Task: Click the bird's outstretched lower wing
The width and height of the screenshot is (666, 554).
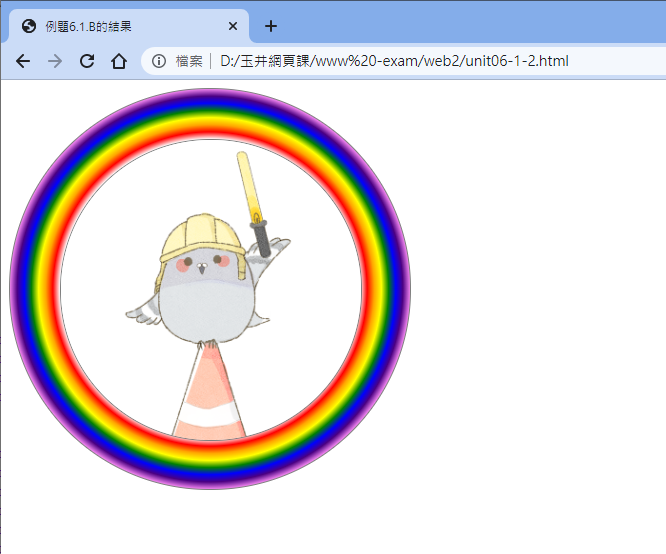Action: pyautogui.click(x=142, y=315)
